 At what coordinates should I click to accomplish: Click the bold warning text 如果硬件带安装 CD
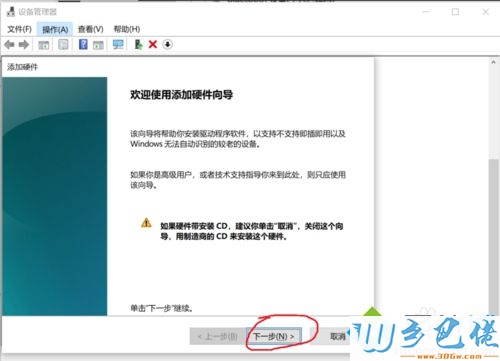[252, 231]
